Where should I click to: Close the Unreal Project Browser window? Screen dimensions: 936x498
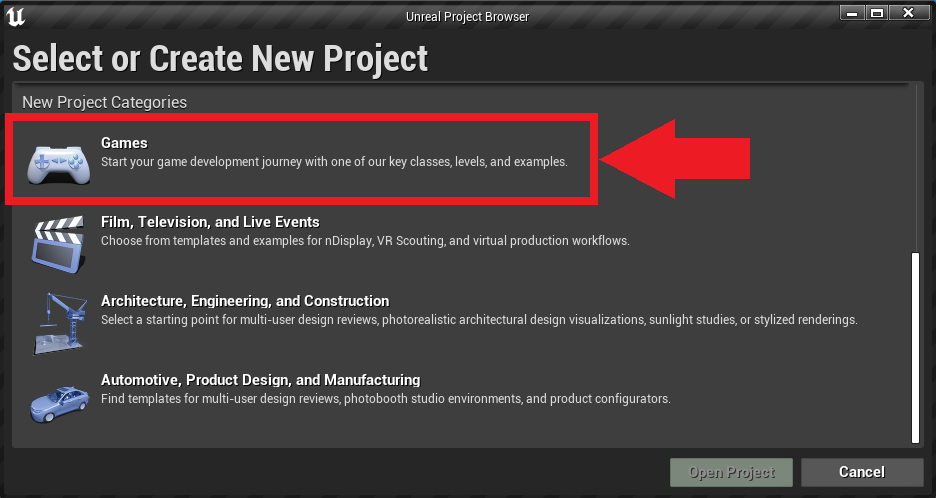[909, 13]
